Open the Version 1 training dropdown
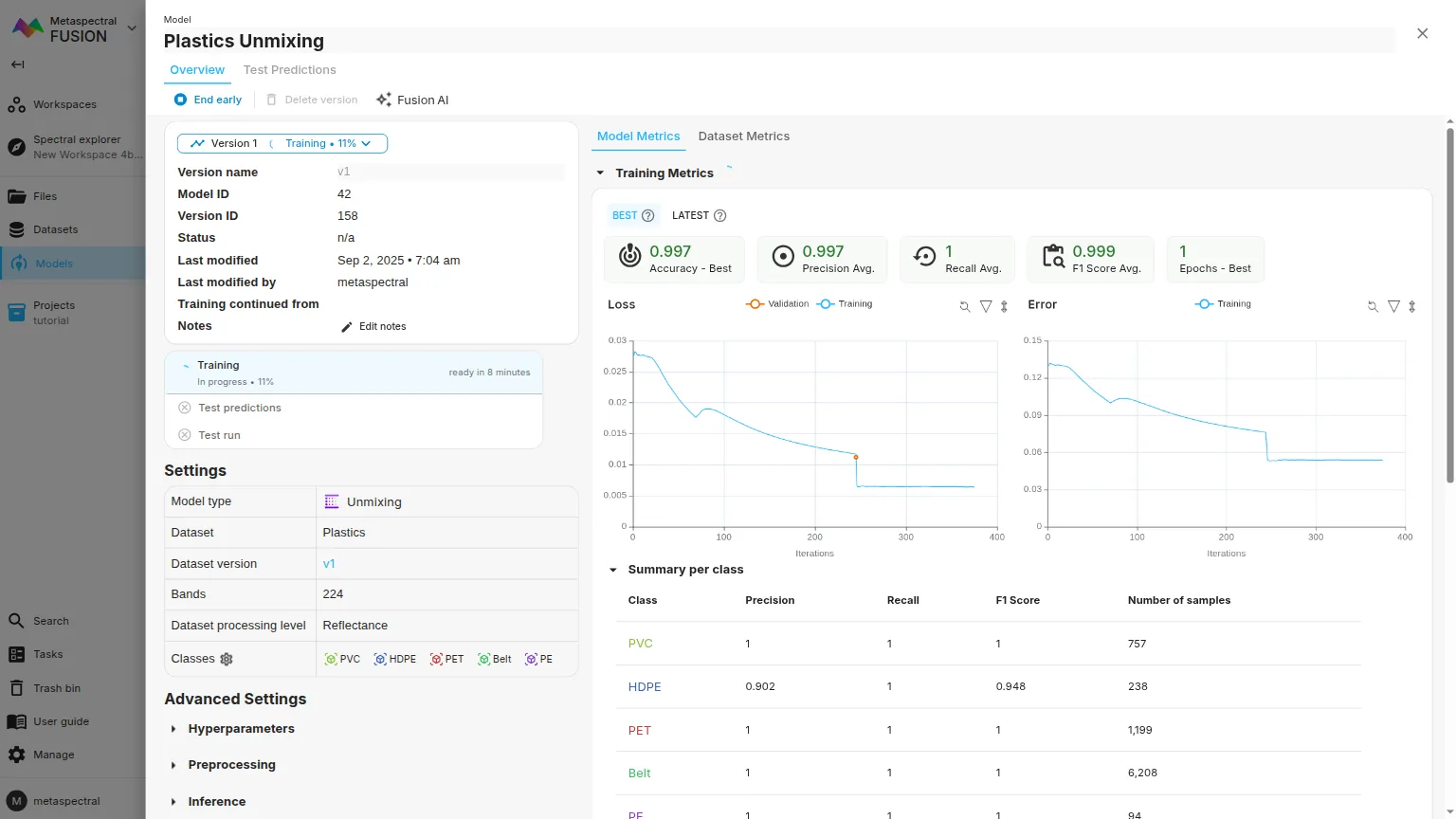1456x819 pixels. coord(282,143)
